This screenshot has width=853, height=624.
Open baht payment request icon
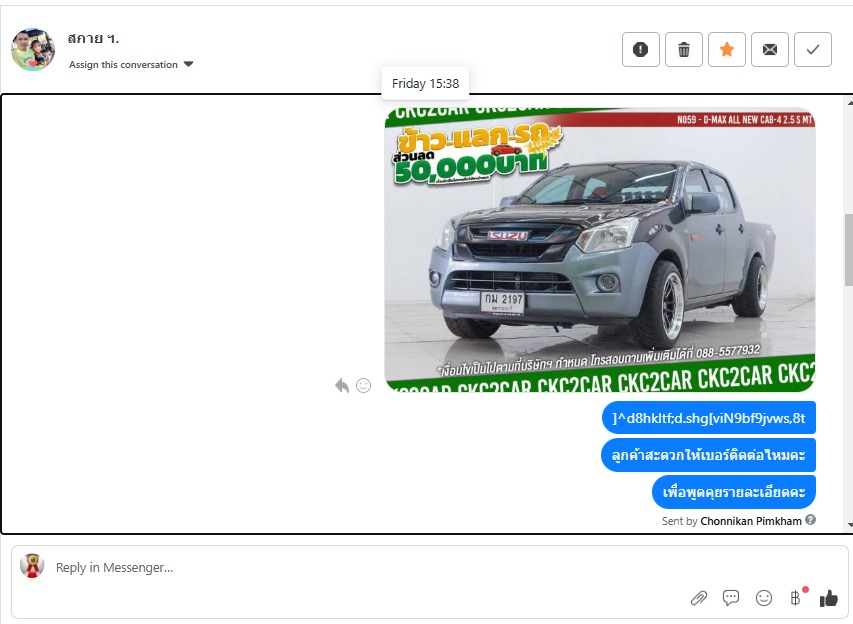795,598
